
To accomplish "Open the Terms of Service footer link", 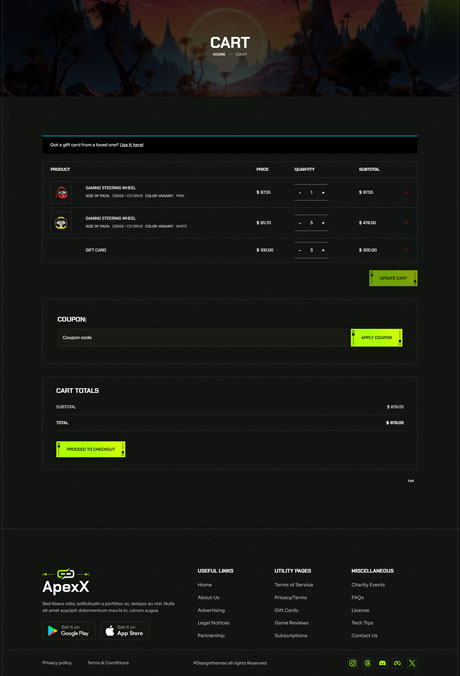I will tap(294, 585).
